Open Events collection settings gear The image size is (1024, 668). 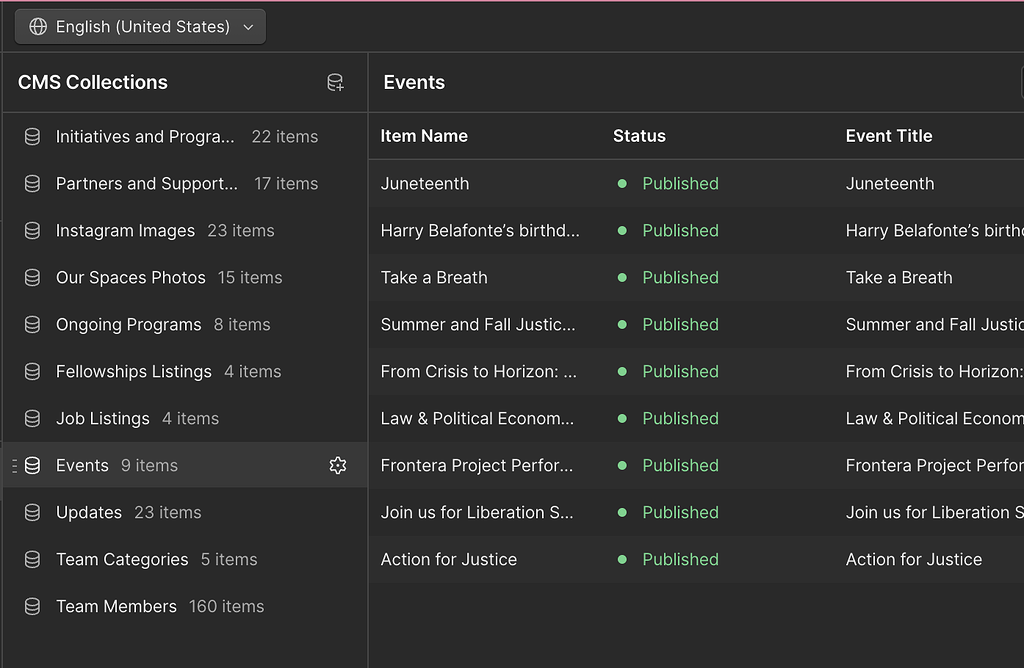pos(337,465)
